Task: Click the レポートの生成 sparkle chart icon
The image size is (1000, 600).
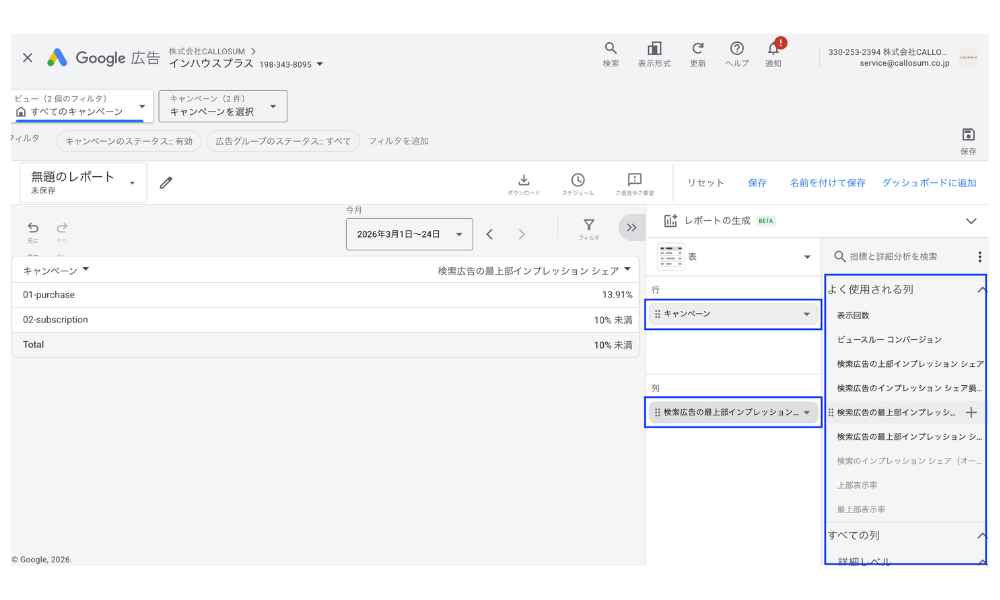Action: tap(670, 221)
